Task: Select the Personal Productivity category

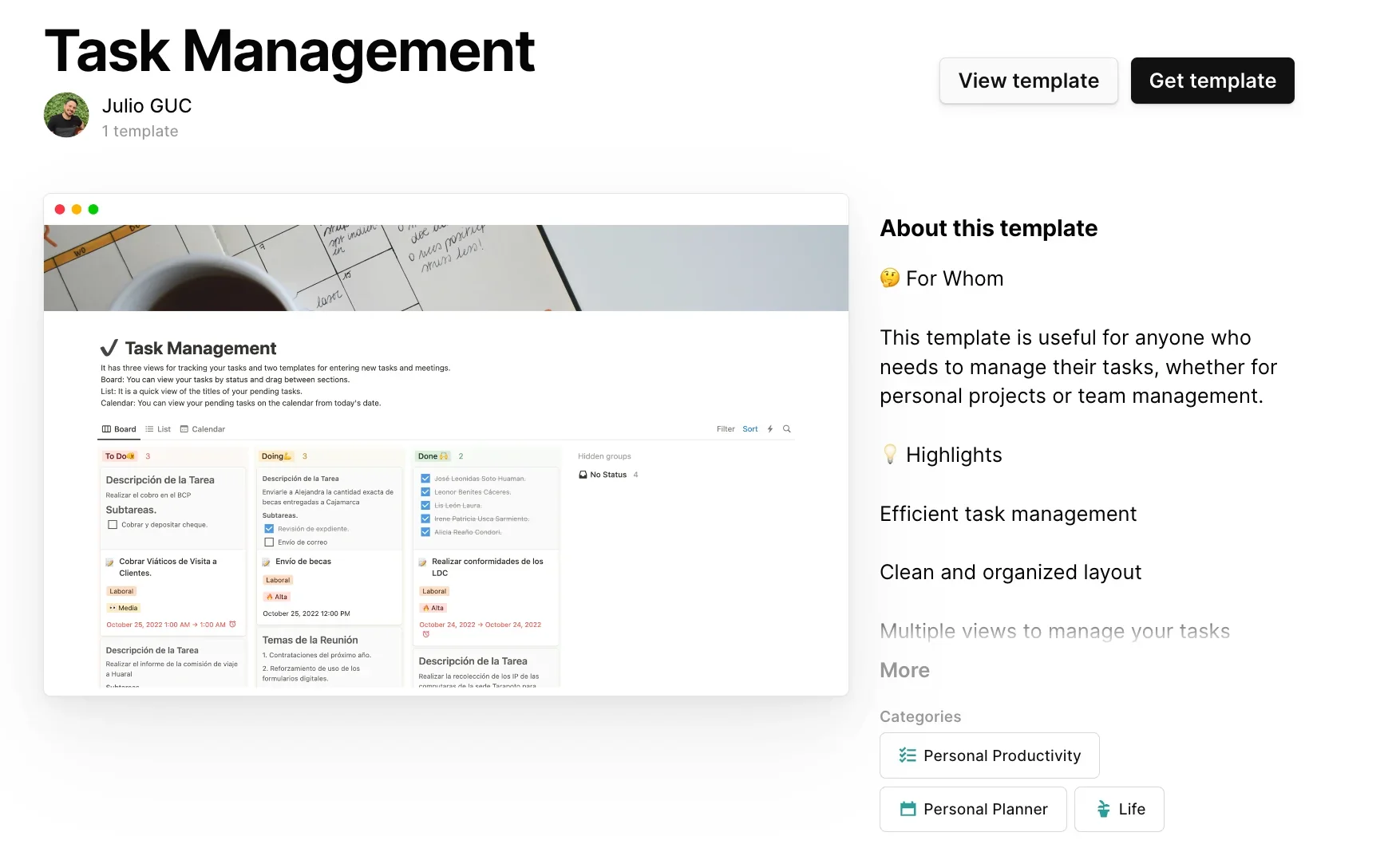Action: (989, 755)
